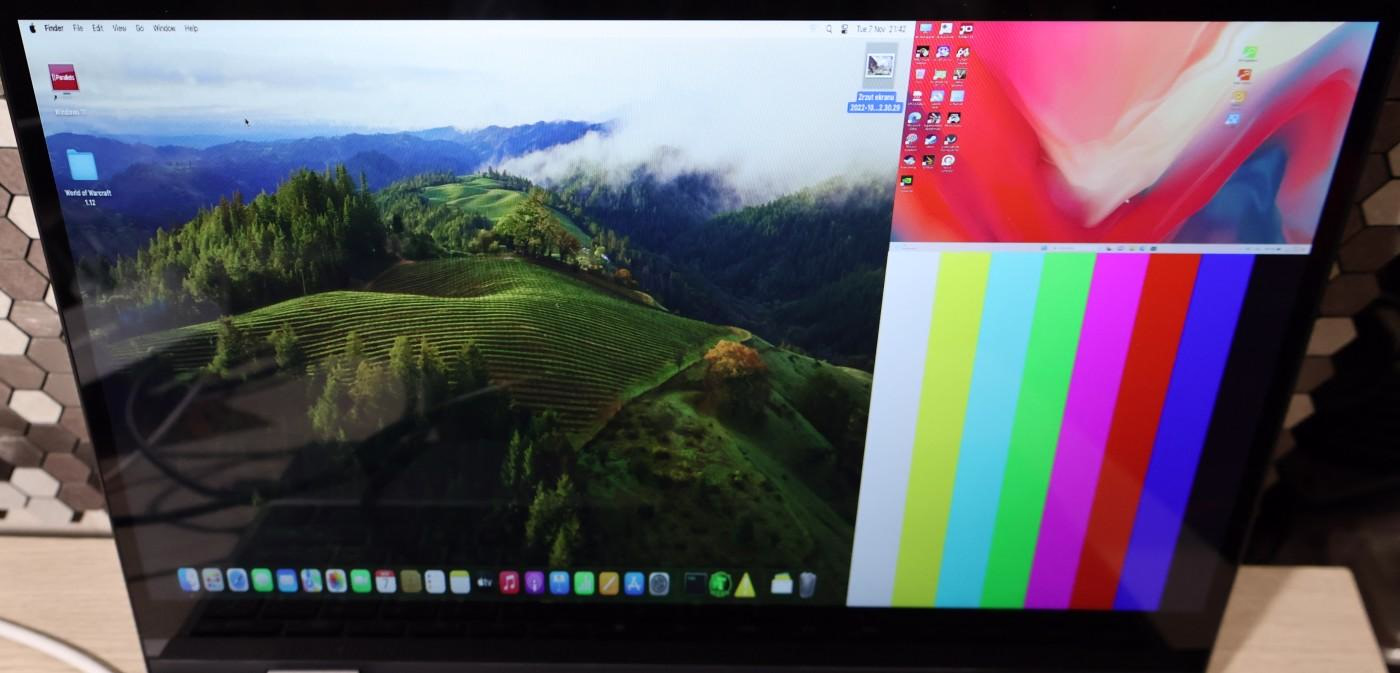1400x673 pixels.
Task: Open Spotlight search in menu bar
Action: pyautogui.click(x=829, y=30)
